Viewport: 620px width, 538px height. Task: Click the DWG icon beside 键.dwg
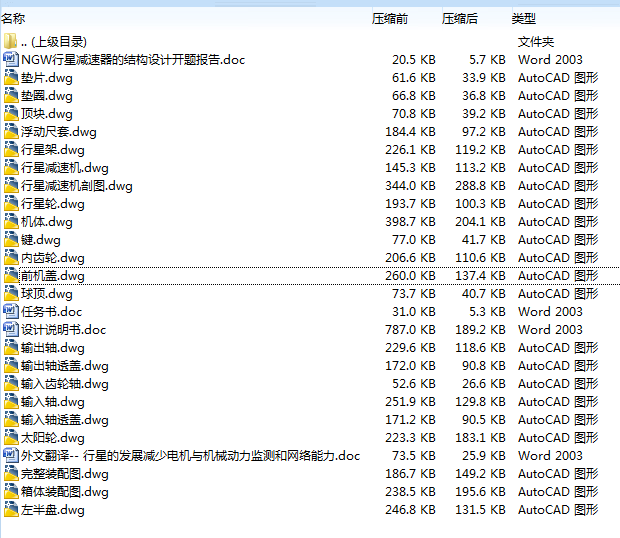click(x=11, y=239)
